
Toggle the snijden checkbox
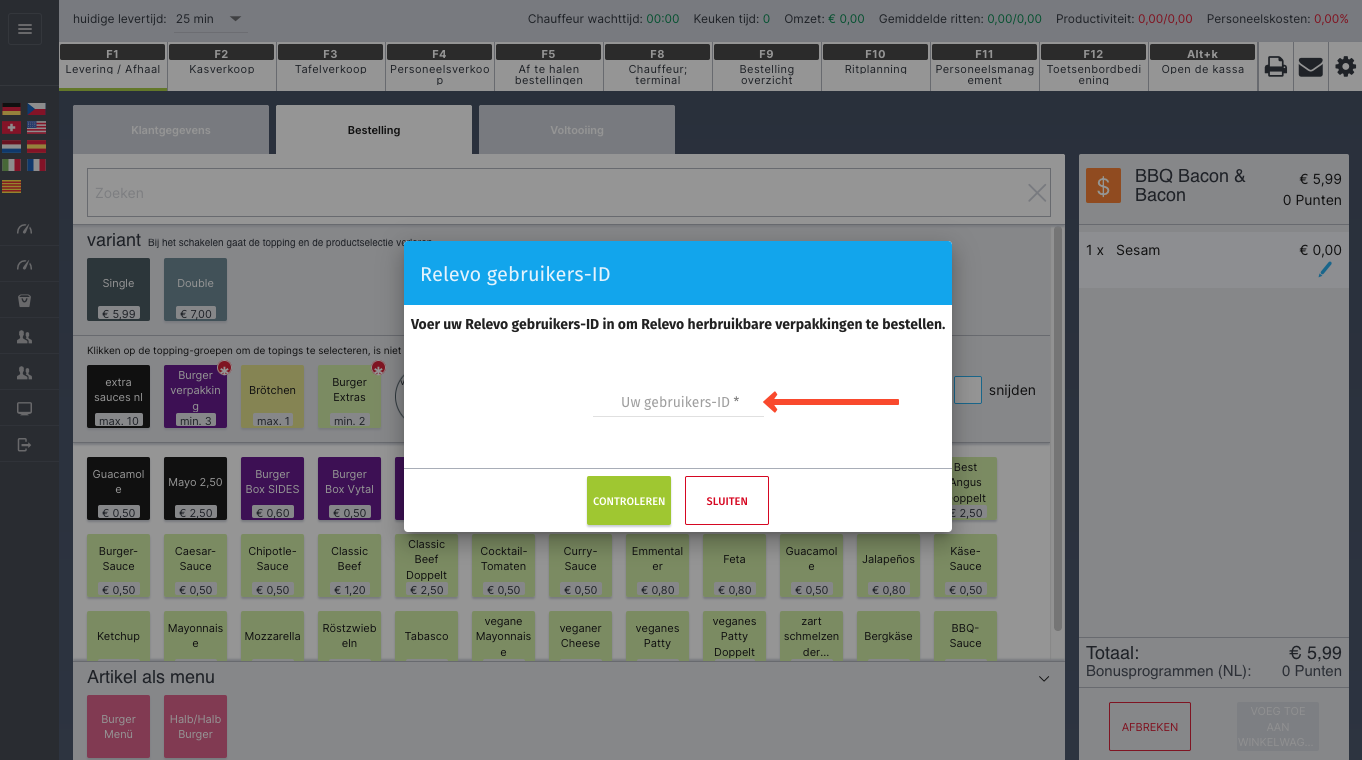pos(968,390)
